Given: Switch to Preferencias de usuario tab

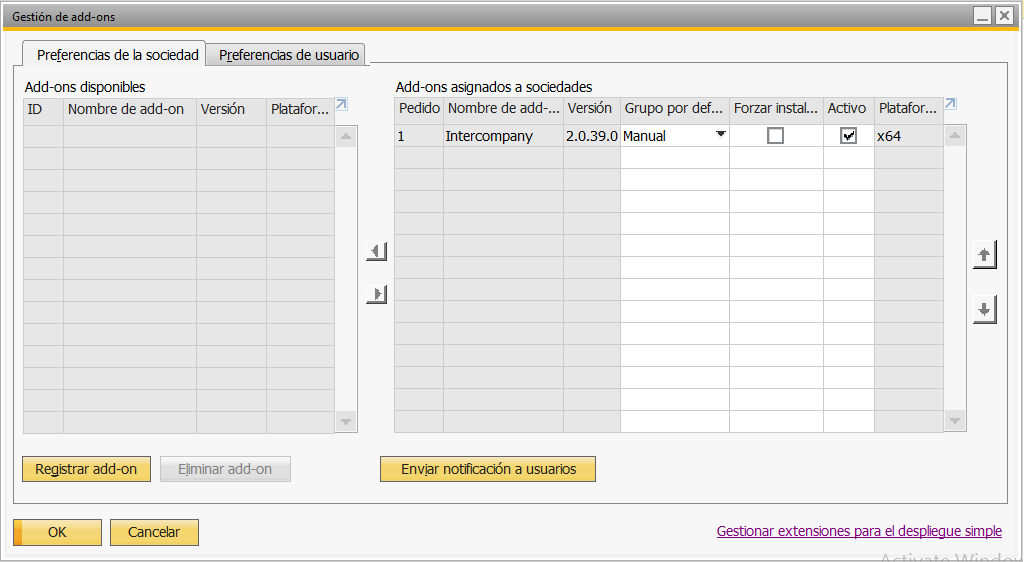Looking at the screenshot, I should pos(289,55).
